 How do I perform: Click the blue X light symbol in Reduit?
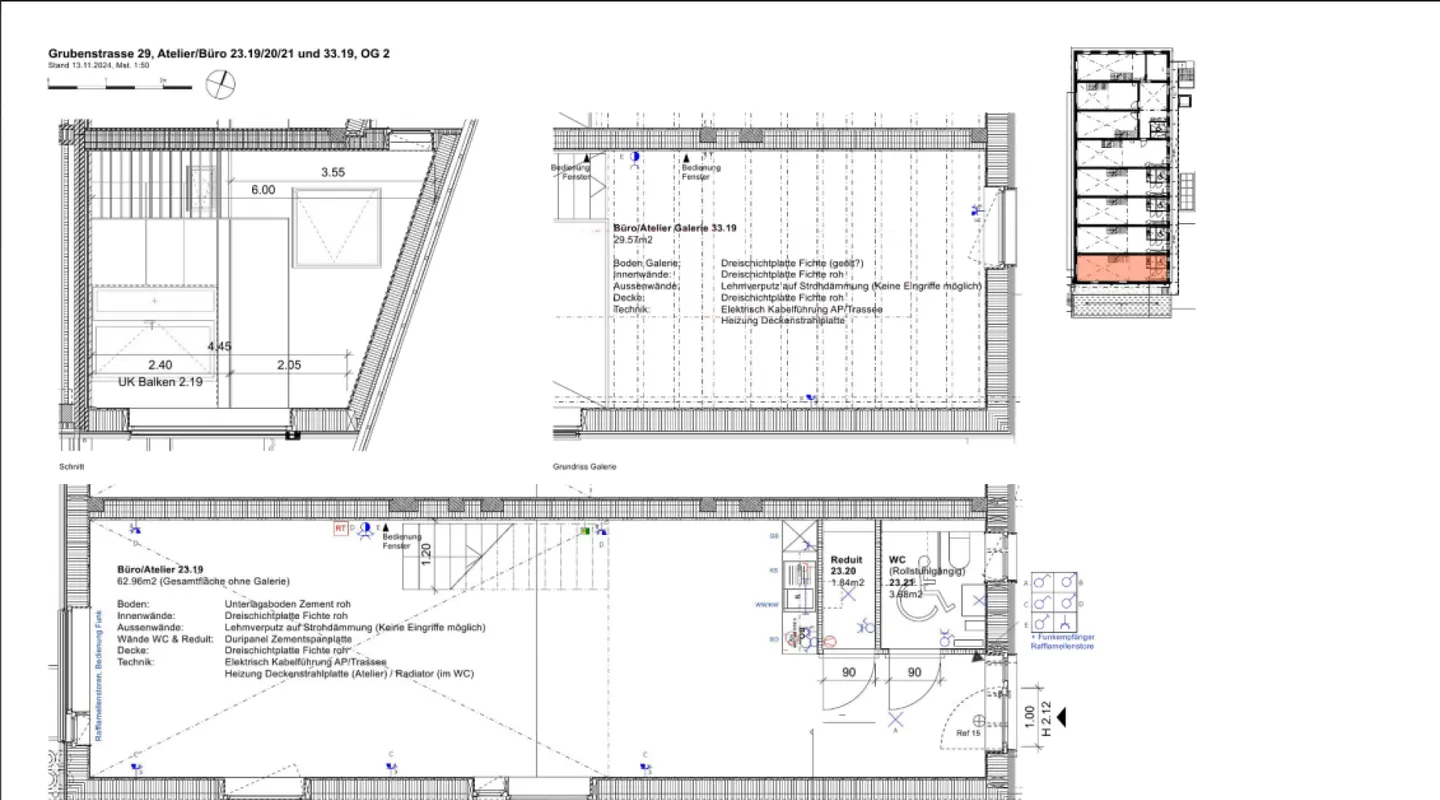click(848, 594)
